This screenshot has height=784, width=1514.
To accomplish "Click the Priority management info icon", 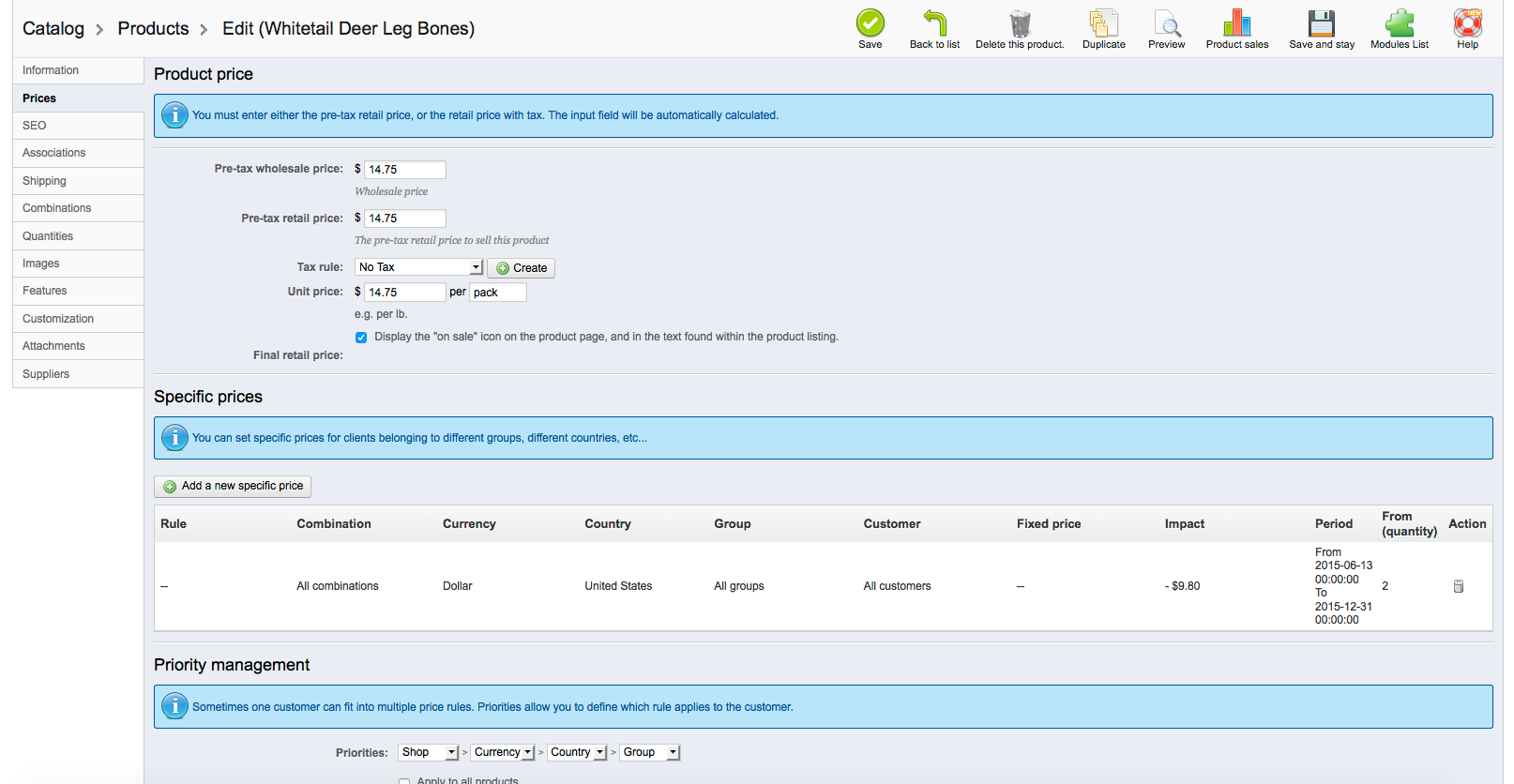I will tap(174, 706).
